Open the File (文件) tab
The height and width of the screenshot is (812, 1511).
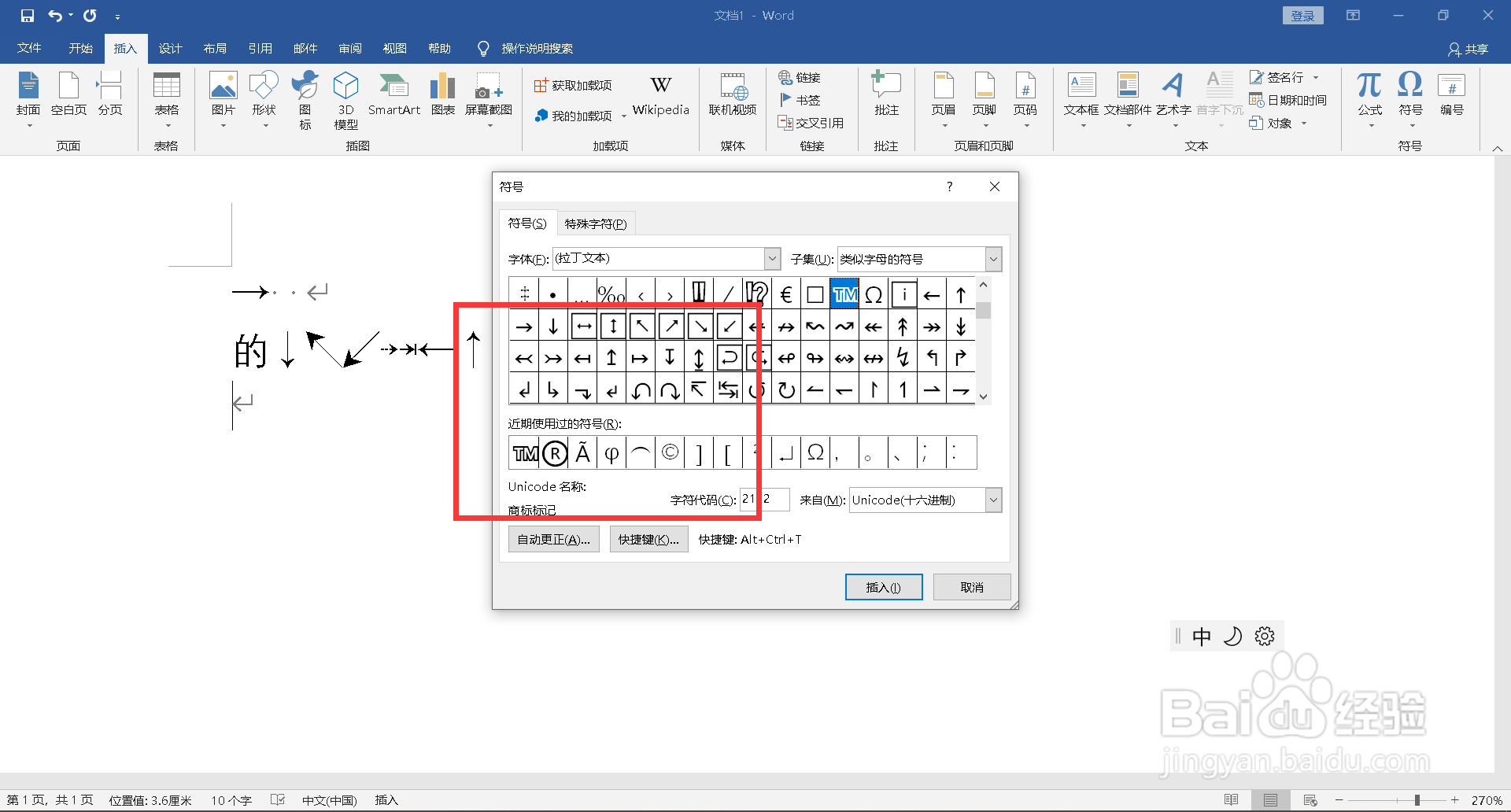click(x=29, y=49)
